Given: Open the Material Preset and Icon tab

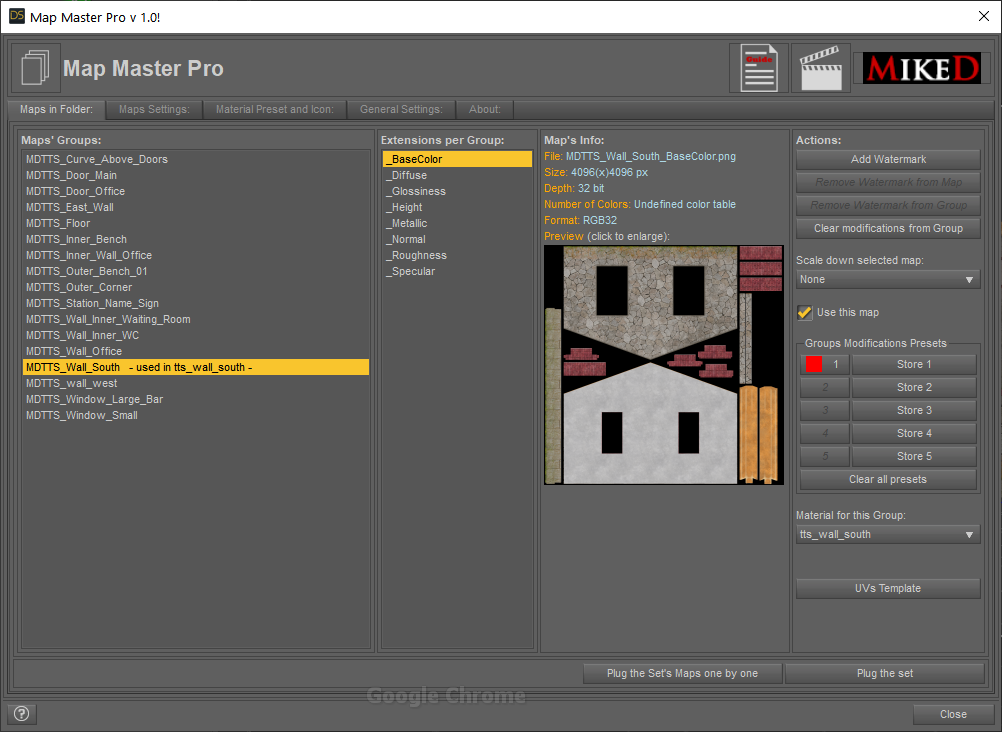Looking at the screenshot, I should pos(275,109).
